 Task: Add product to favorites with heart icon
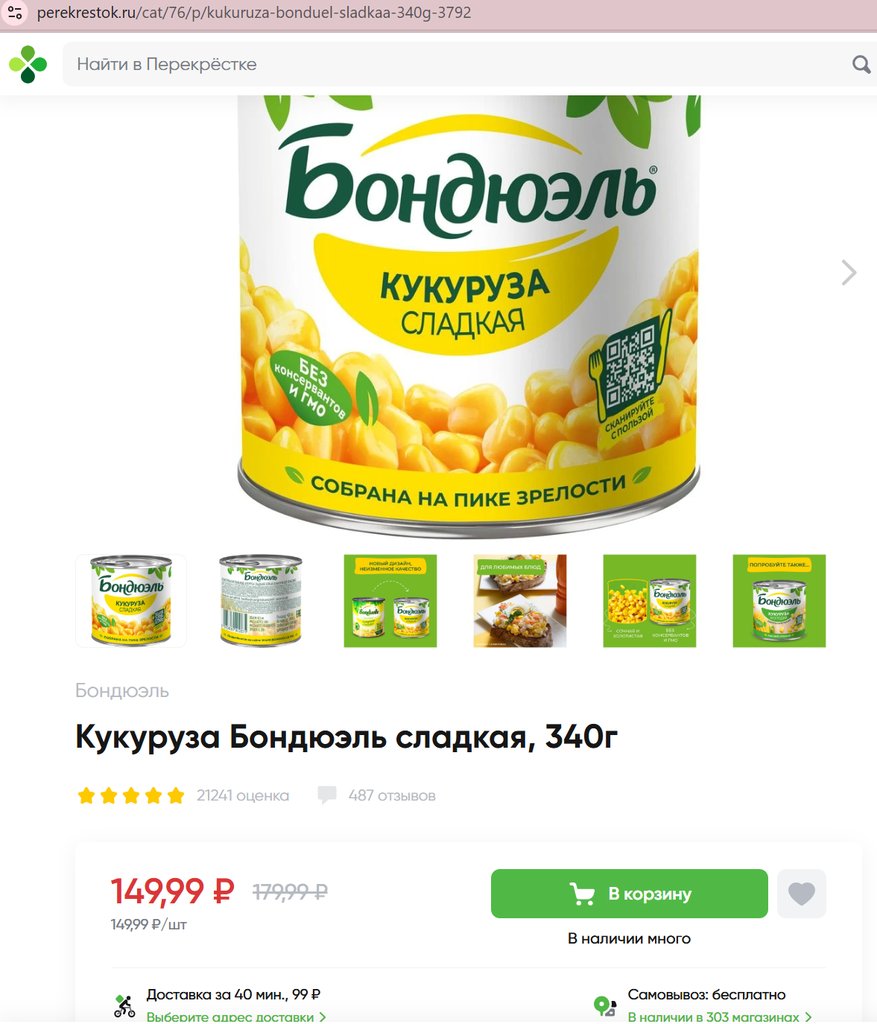click(x=801, y=893)
